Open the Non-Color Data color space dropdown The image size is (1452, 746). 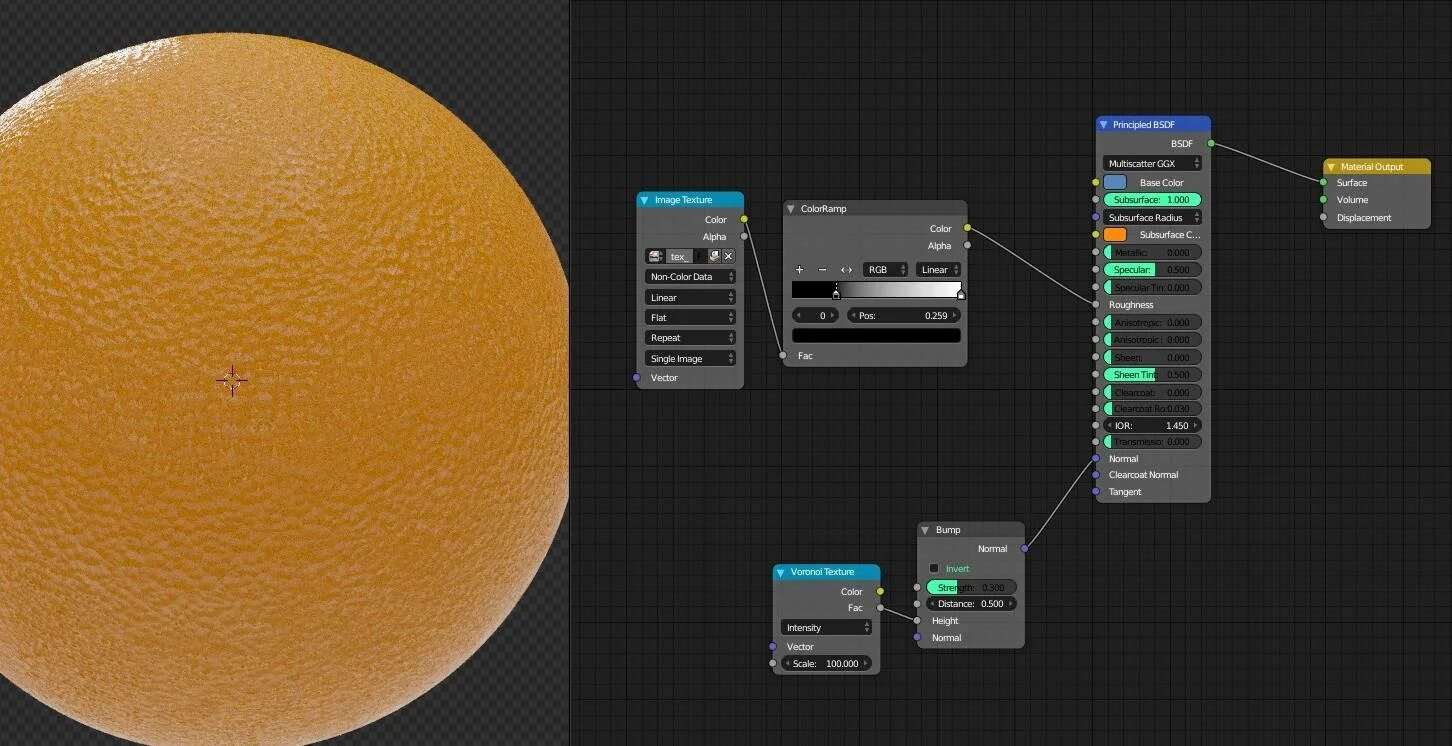pos(690,276)
